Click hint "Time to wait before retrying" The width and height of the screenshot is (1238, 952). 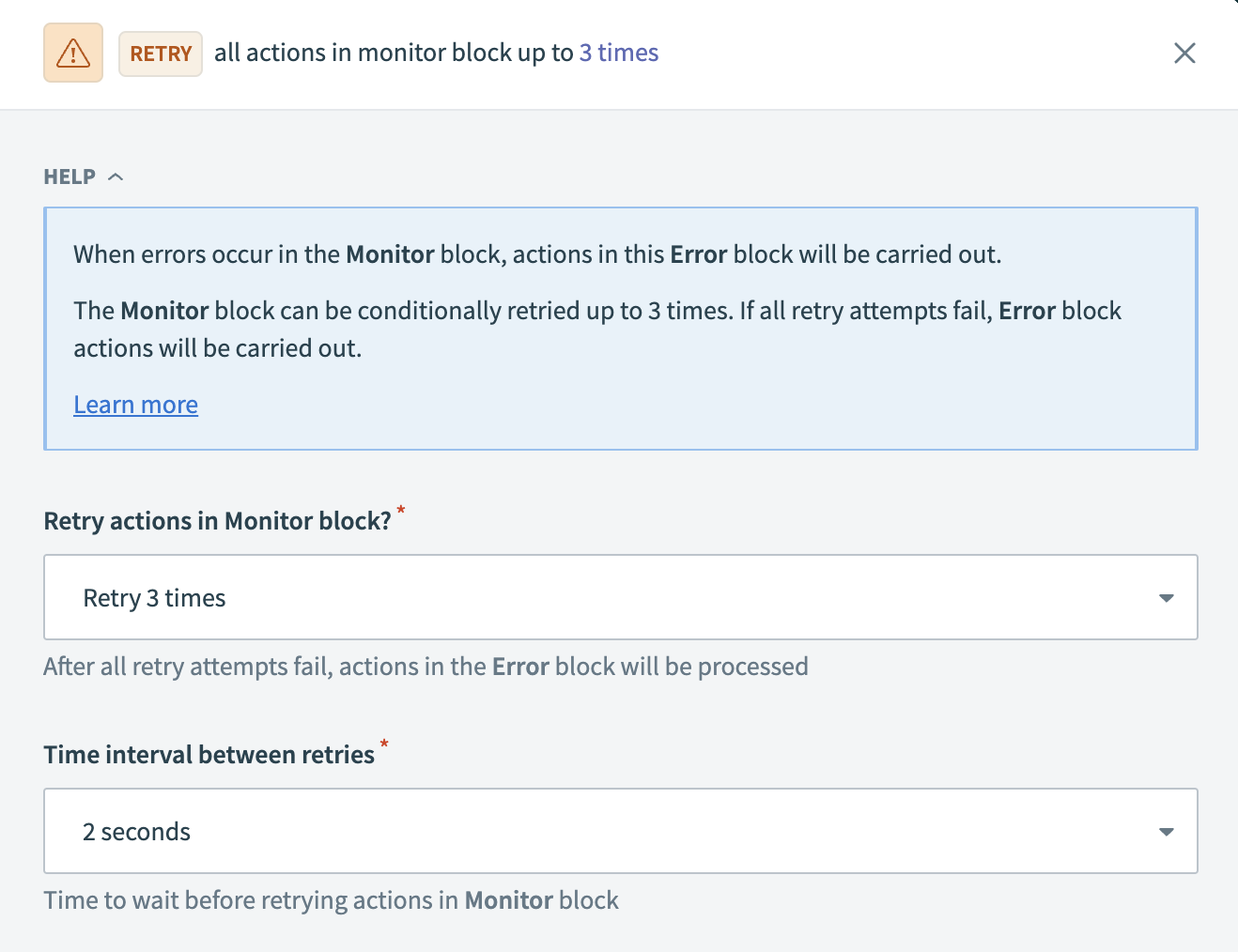[x=331, y=900]
